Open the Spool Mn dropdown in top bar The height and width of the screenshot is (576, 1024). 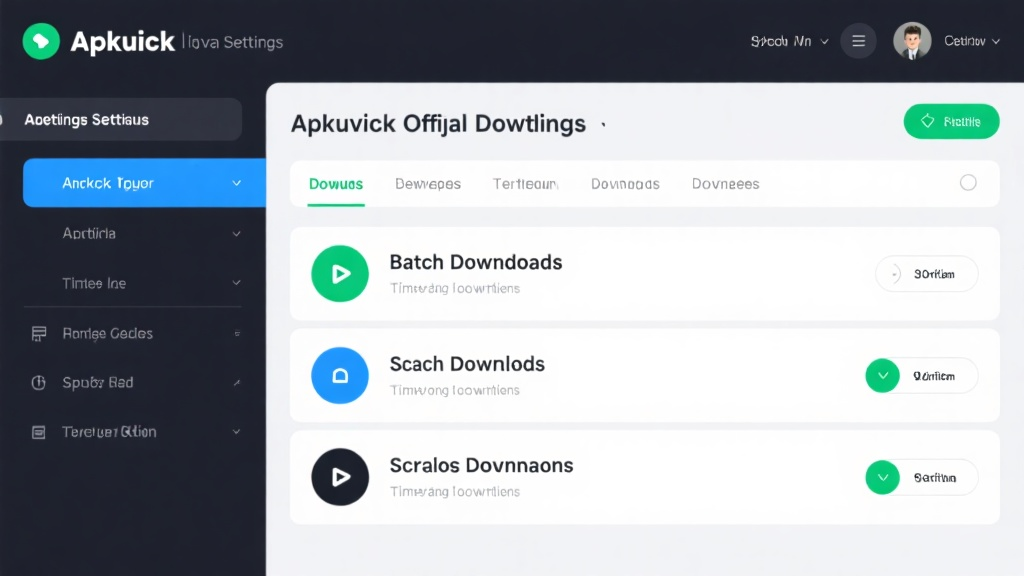788,41
